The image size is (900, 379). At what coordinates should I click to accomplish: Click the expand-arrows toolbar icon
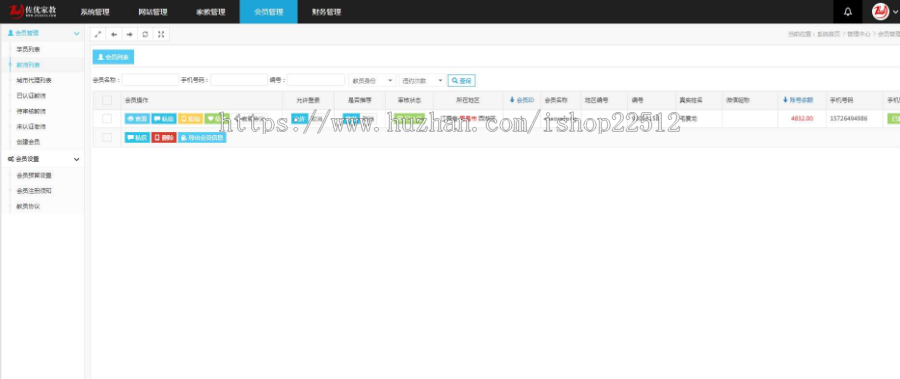[98, 34]
